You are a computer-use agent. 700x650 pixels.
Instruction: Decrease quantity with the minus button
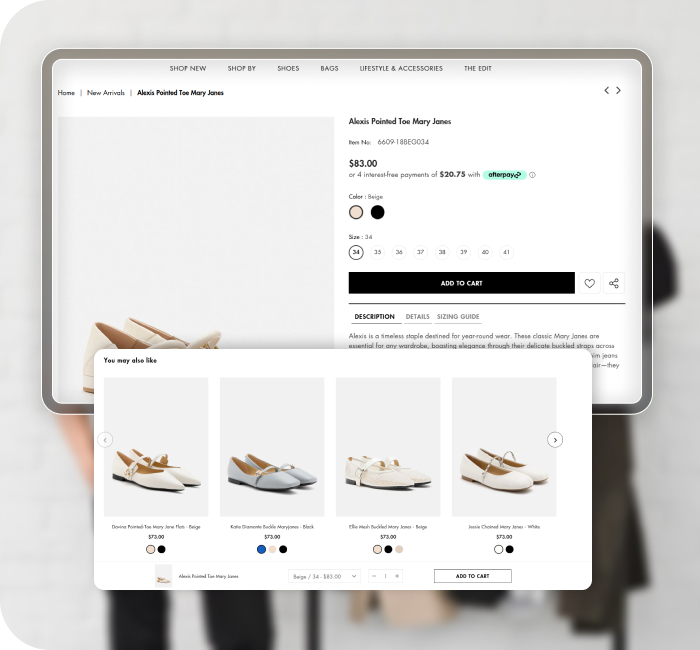coord(374,576)
